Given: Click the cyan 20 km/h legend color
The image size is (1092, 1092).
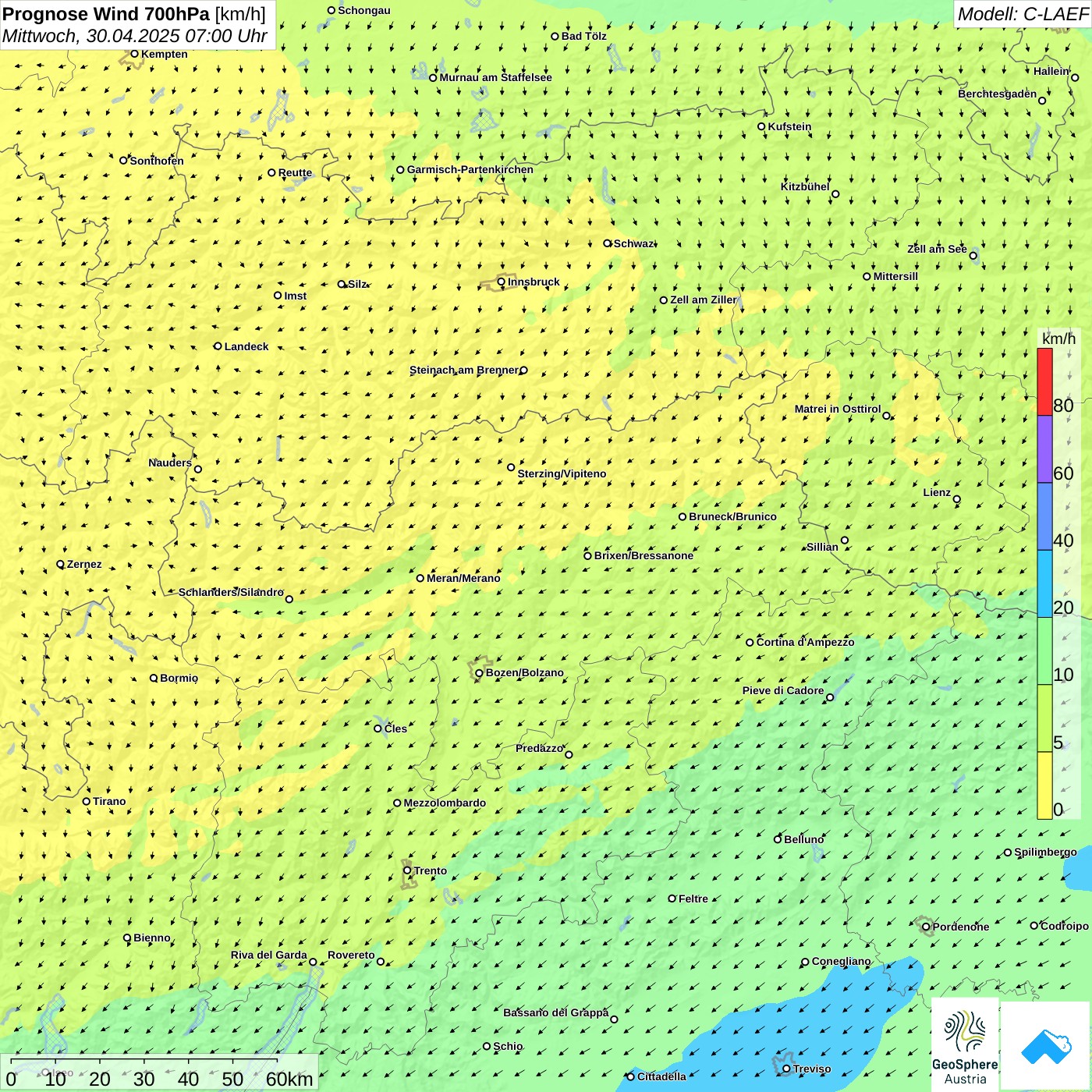Looking at the screenshot, I should pos(1044,584).
